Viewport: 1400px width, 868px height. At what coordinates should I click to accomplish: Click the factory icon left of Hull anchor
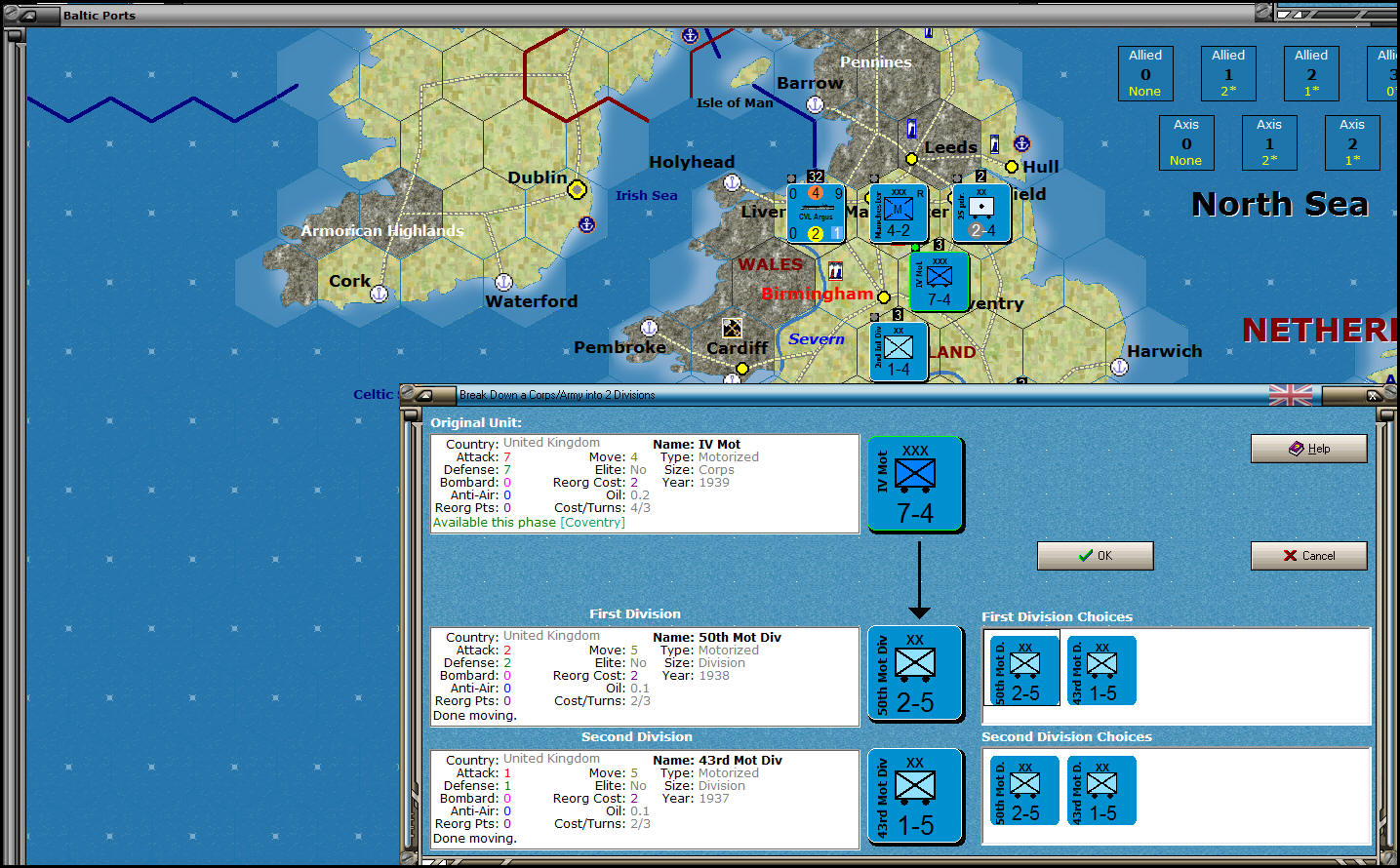[x=994, y=144]
